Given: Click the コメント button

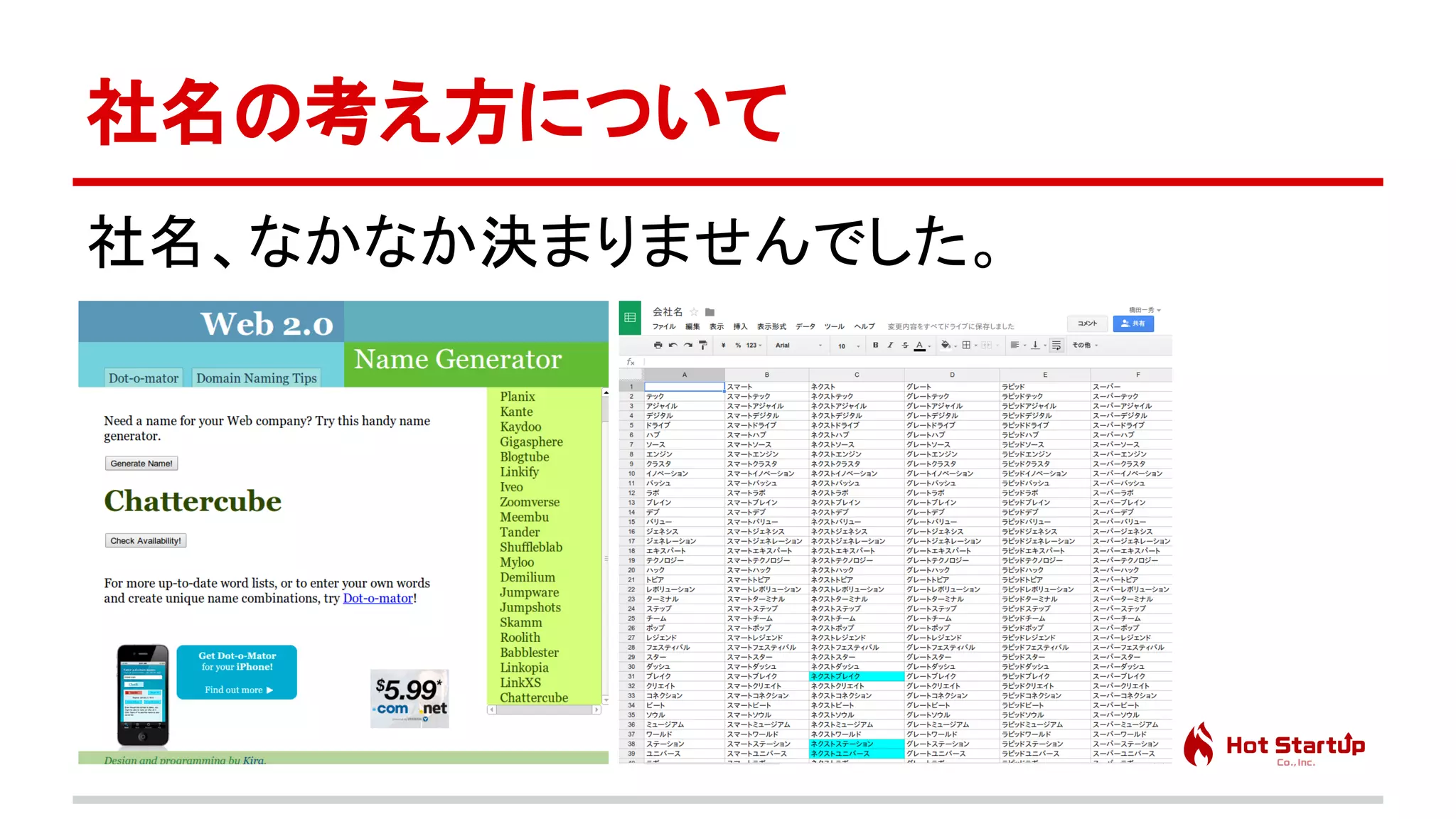Looking at the screenshot, I should [1088, 323].
